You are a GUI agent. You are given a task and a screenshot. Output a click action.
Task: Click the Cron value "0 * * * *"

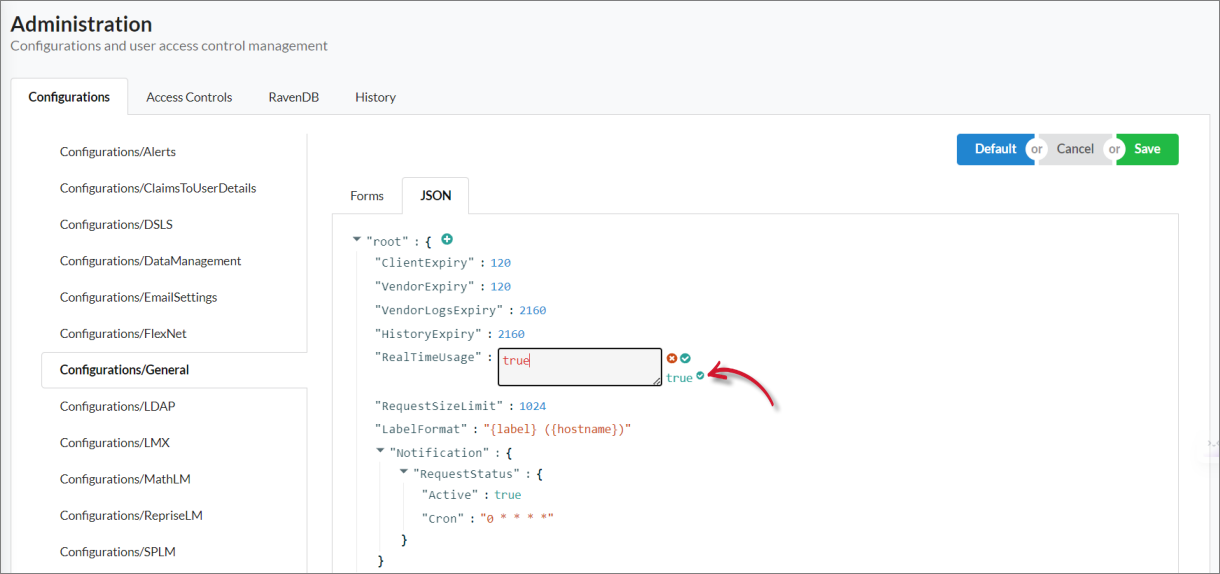pyautogui.click(x=517, y=519)
